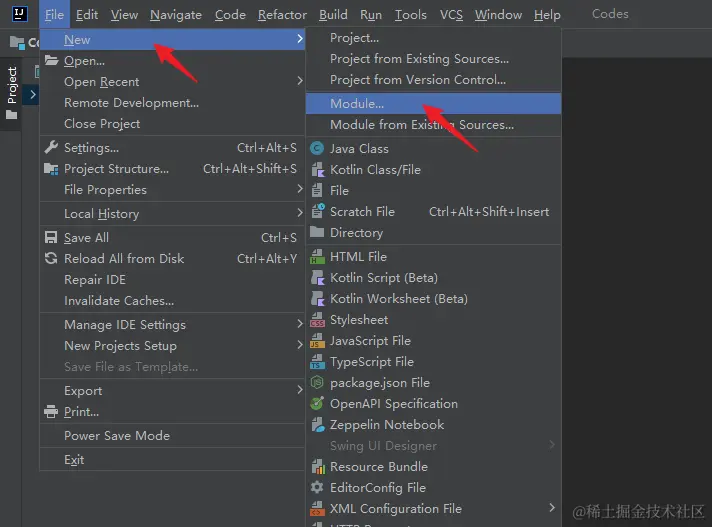Open the Tools menu
Image resolution: width=712 pixels, height=527 pixels.
[410, 15]
